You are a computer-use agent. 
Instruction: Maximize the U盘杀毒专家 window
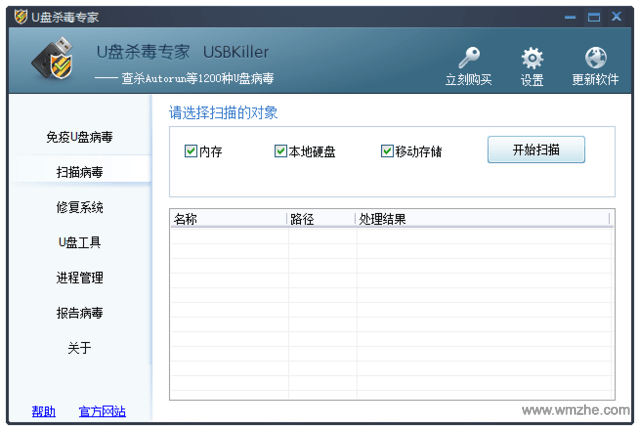pos(594,17)
